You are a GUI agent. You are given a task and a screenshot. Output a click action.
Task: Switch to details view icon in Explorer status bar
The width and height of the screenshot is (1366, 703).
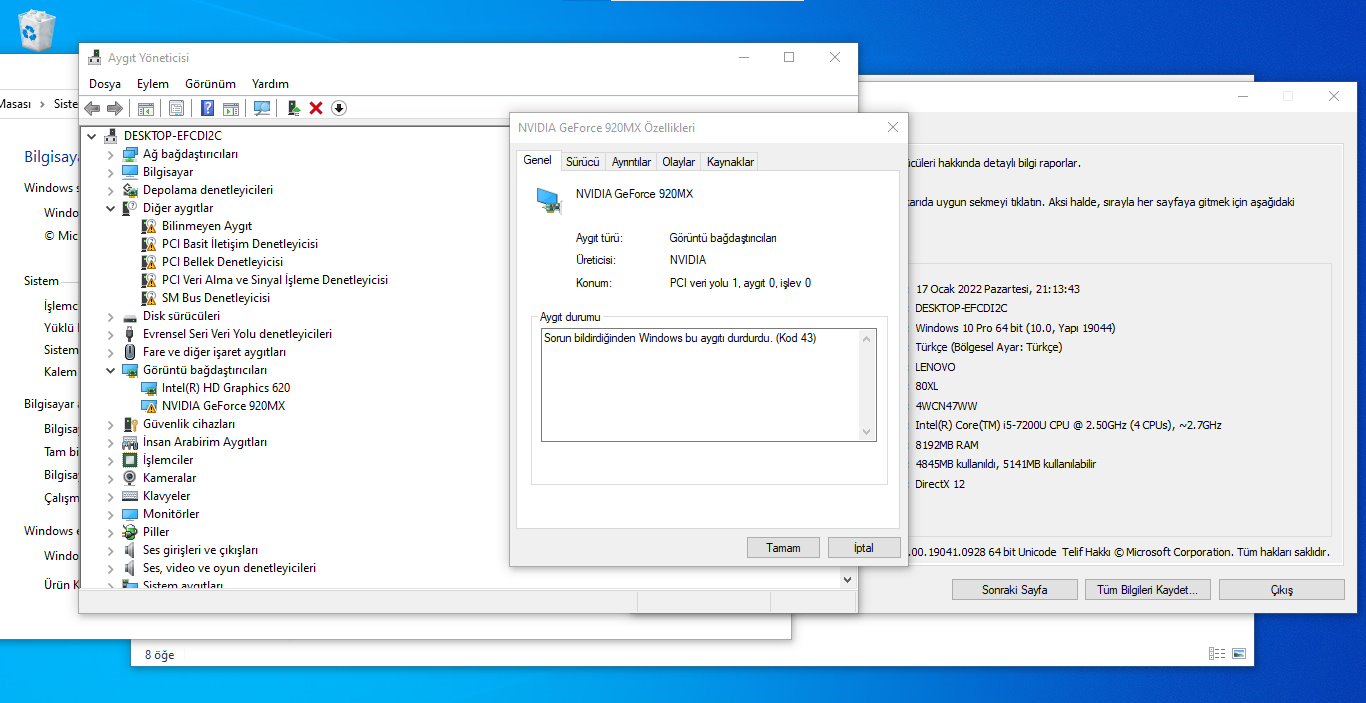pyautogui.click(x=1217, y=654)
